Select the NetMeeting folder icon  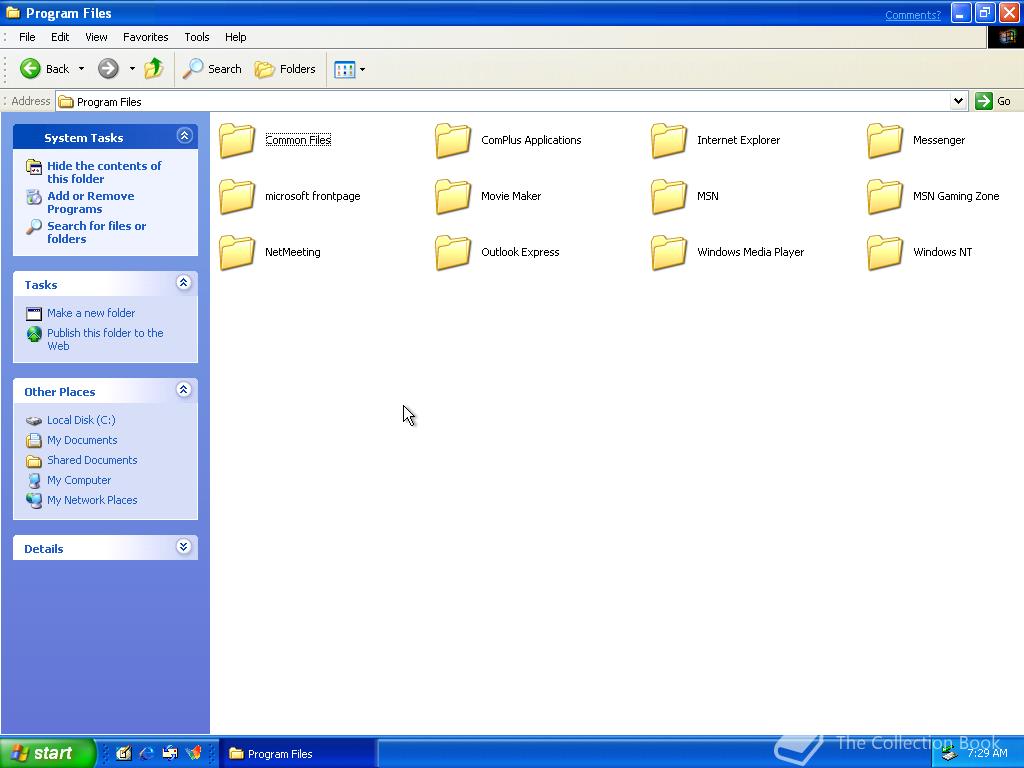[x=236, y=253]
